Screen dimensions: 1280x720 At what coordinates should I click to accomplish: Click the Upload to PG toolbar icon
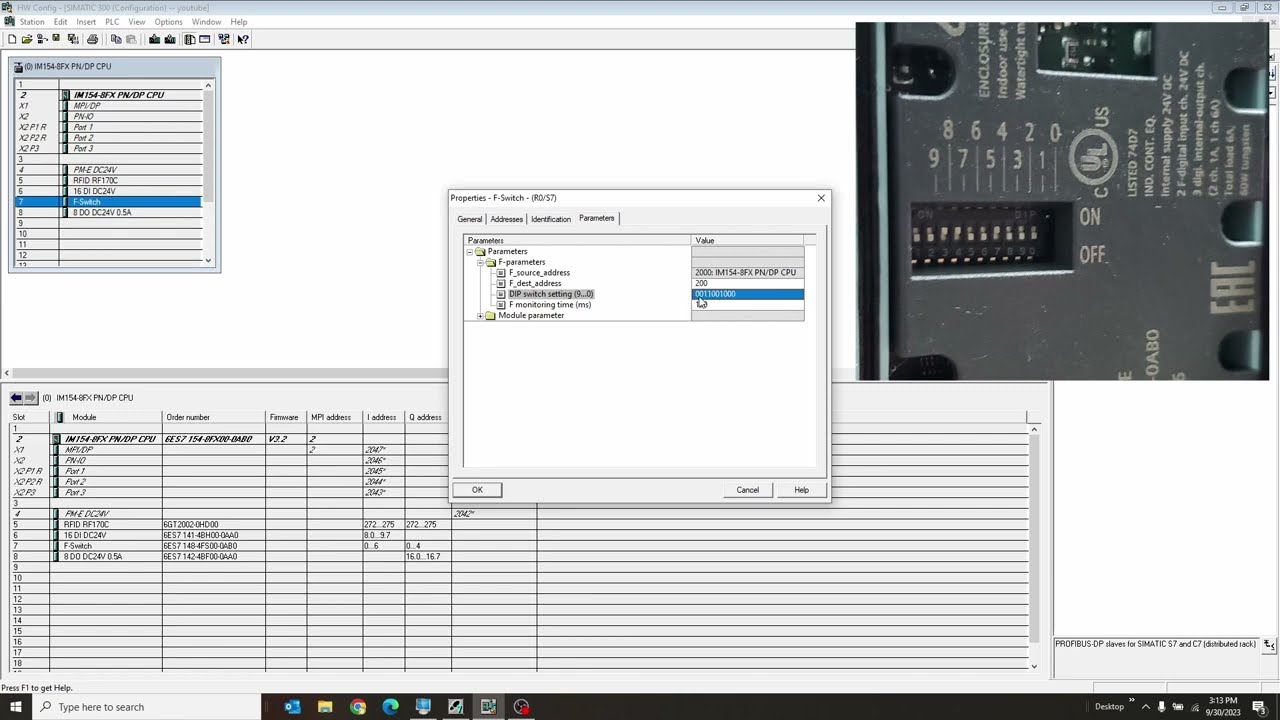pyautogui.click(x=170, y=39)
